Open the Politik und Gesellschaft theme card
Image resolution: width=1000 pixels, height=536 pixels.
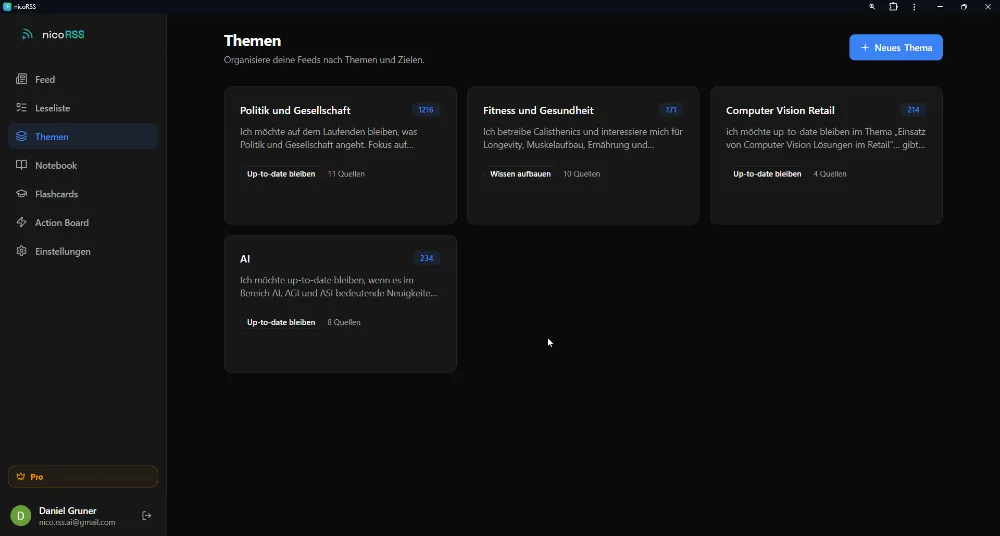341,155
